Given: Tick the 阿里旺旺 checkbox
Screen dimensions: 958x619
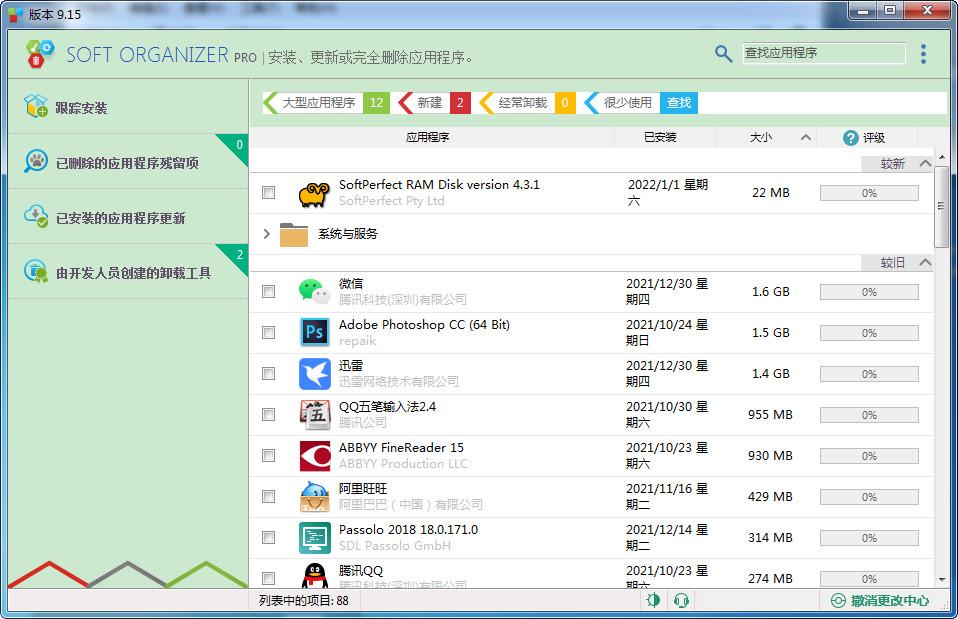Looking at the screenshot, I should coord(268,496).
